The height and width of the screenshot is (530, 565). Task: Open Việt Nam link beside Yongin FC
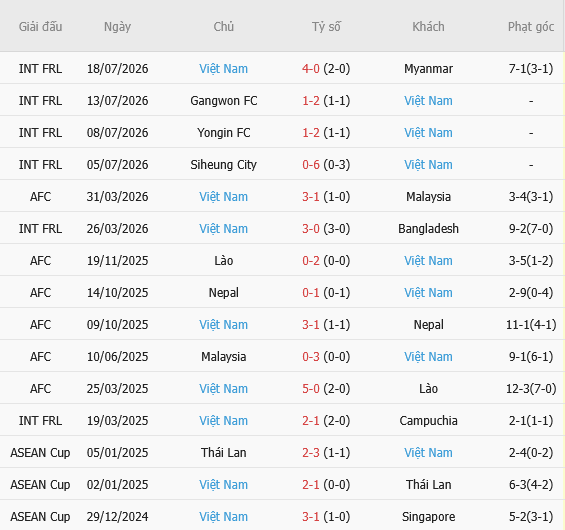(x=428, y=133)
